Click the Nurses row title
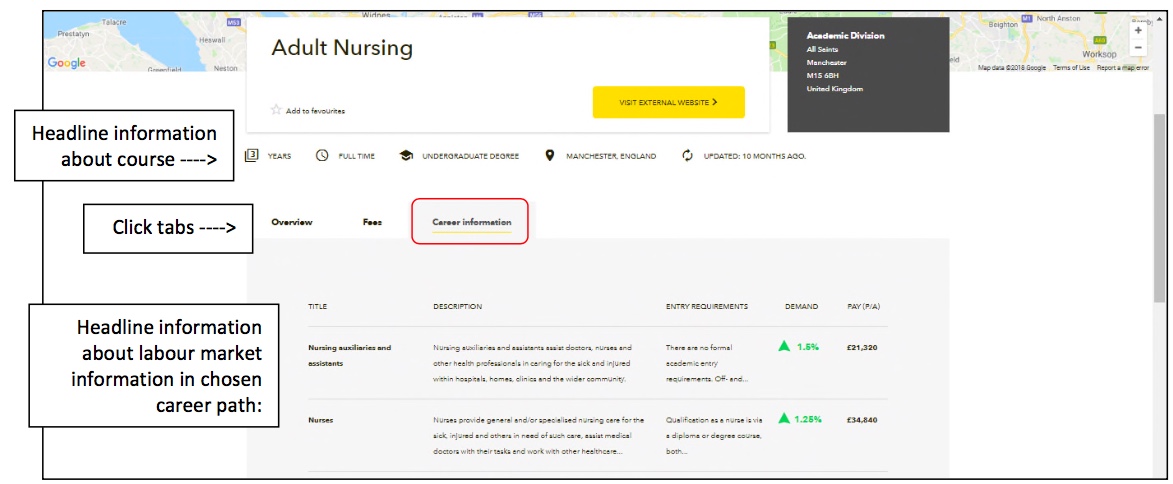1173x484 pixels. pos(321,420)
